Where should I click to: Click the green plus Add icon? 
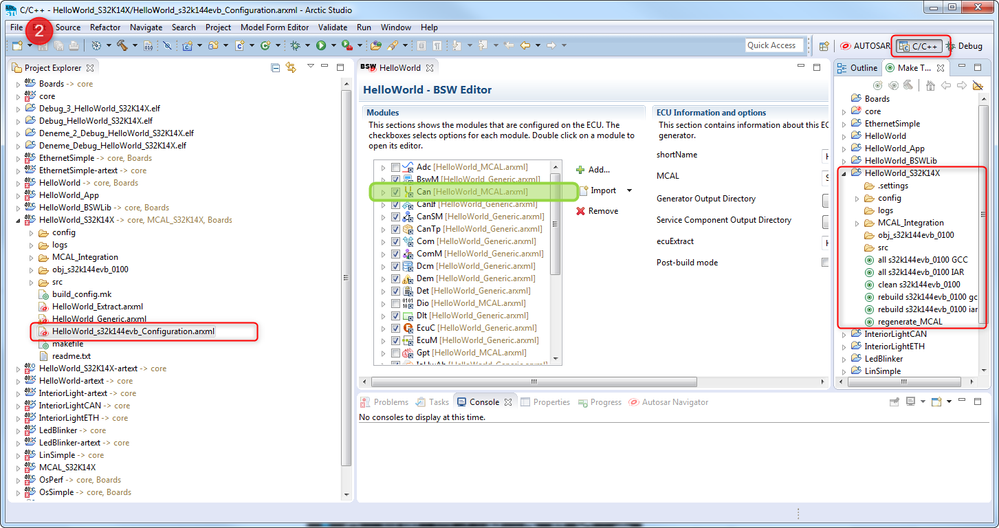pyautogui.click(x=580, y=169)
